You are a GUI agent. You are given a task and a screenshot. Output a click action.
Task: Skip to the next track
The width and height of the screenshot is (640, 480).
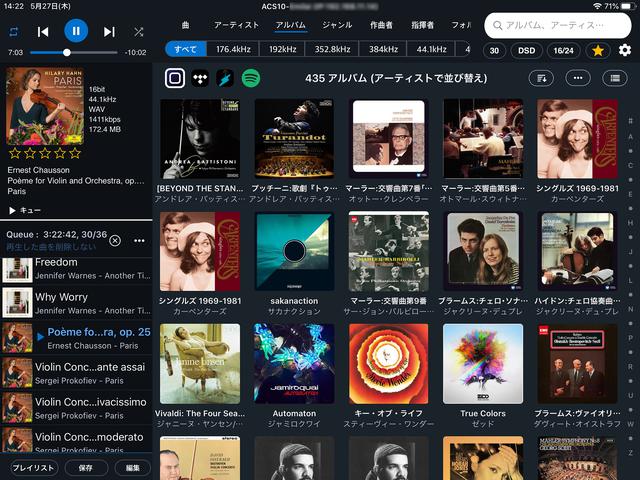pyautogui.click(x=109, y=32)
